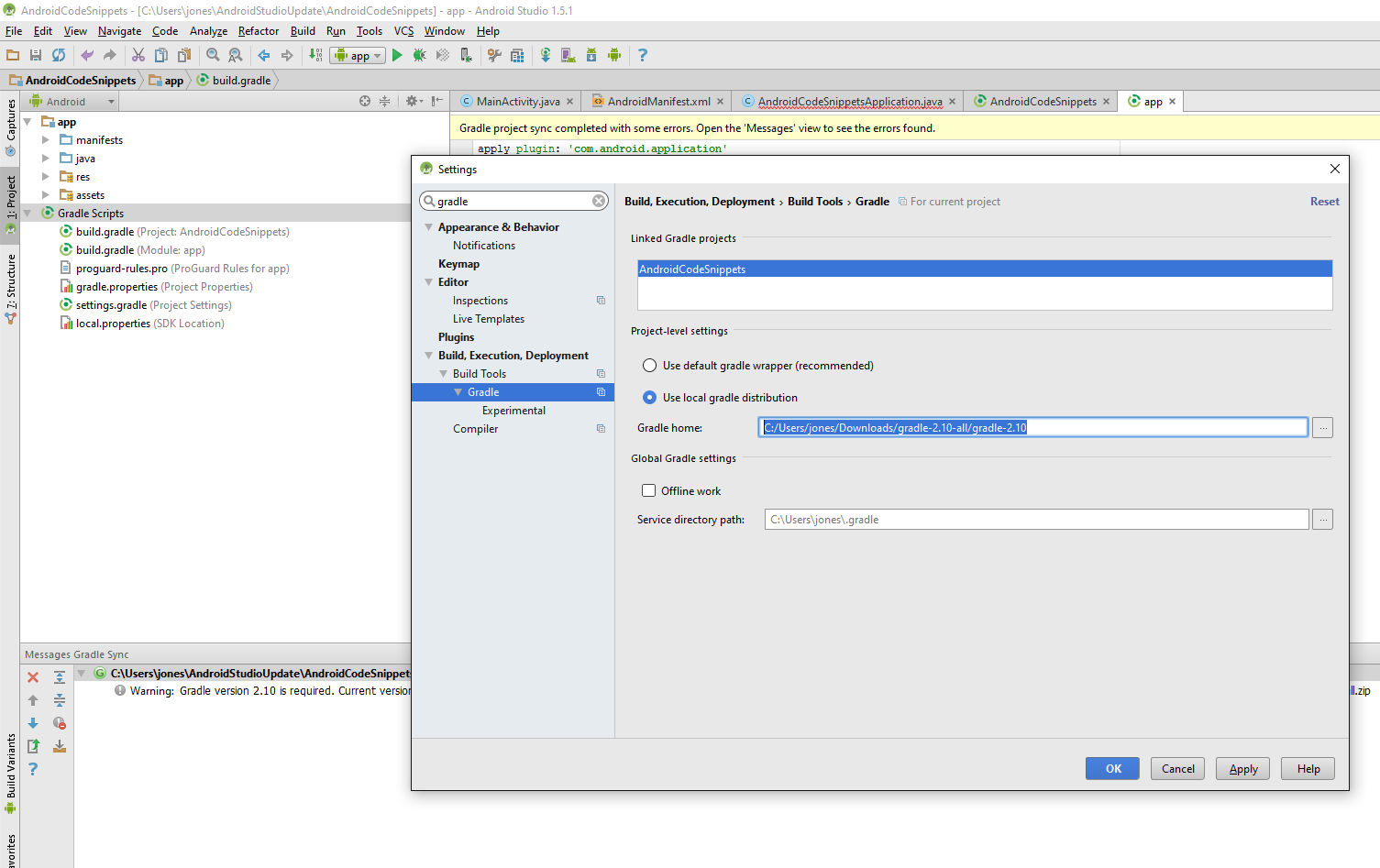Click the Service directory path field
This screenshot has width=1380, height=868.
tap(1036, 519)
